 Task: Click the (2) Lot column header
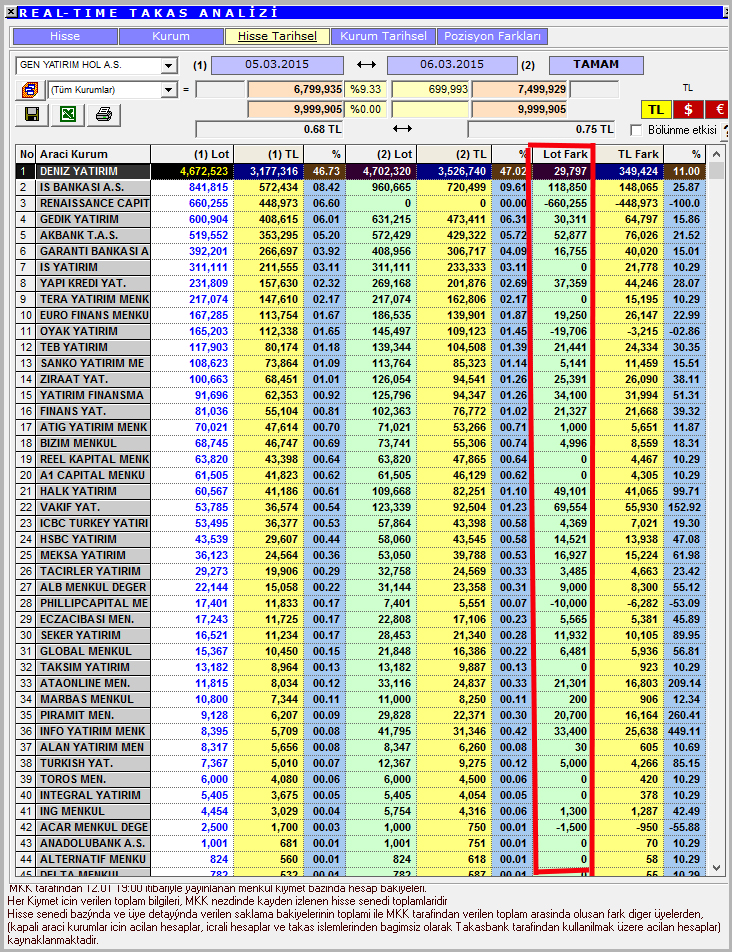coord(381,154)
